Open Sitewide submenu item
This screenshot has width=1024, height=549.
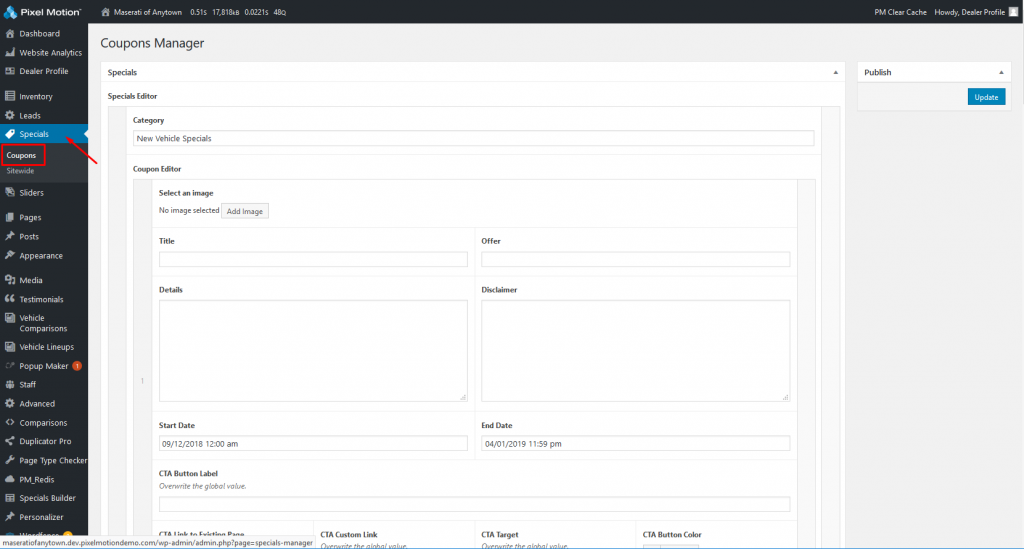(20, 171)
